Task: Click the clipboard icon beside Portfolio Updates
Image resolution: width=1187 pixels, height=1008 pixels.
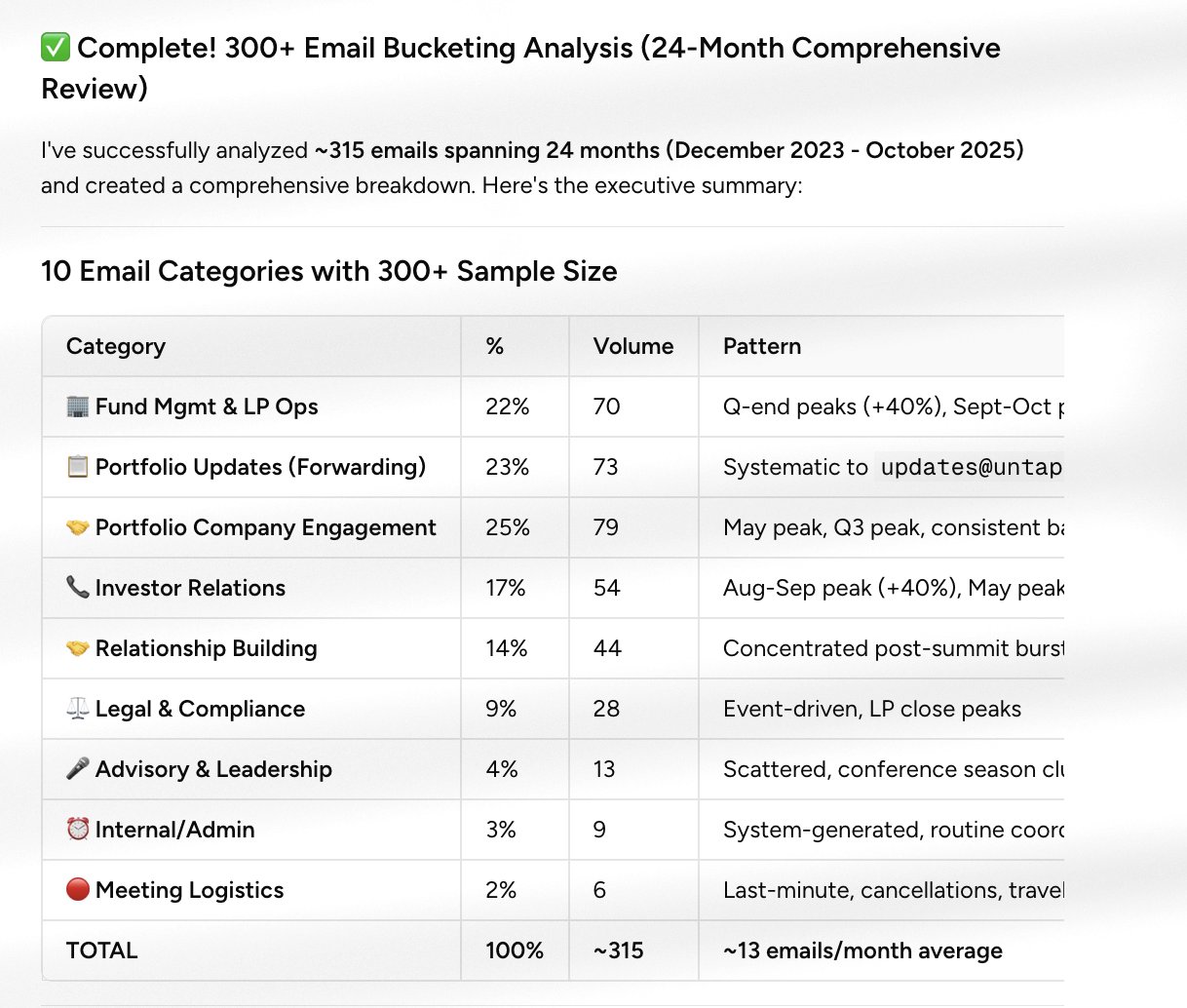Action: [x=77, y=467]
